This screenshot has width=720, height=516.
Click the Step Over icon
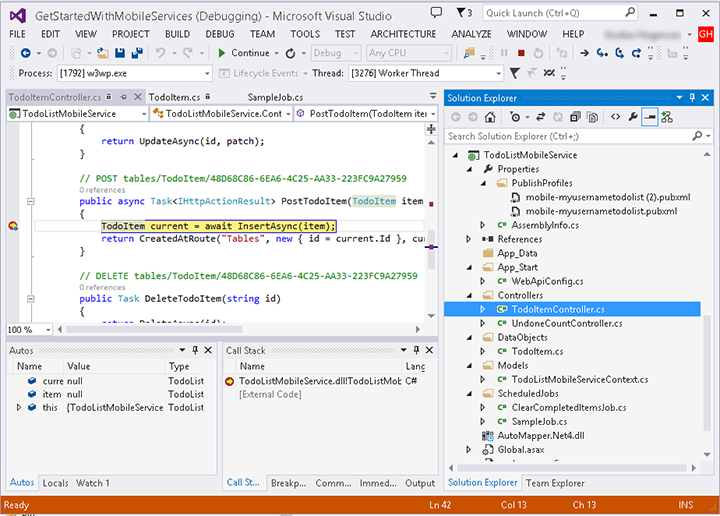pyautogui.click(x=619, y=53)
